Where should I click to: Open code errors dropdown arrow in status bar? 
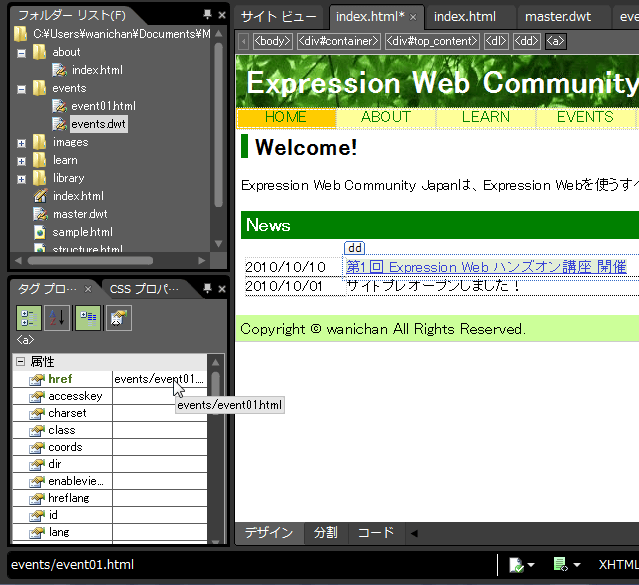tap(577, 565)
